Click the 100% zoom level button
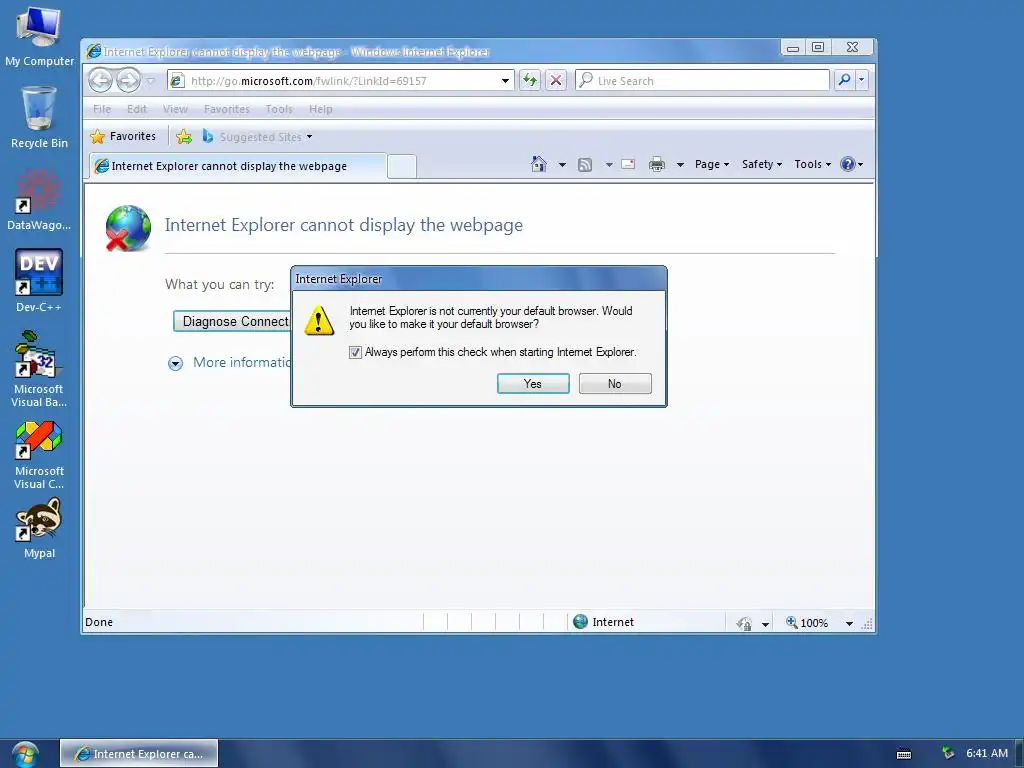The height and width of the screenshot is (768, 1024). (x=808, y=623)
